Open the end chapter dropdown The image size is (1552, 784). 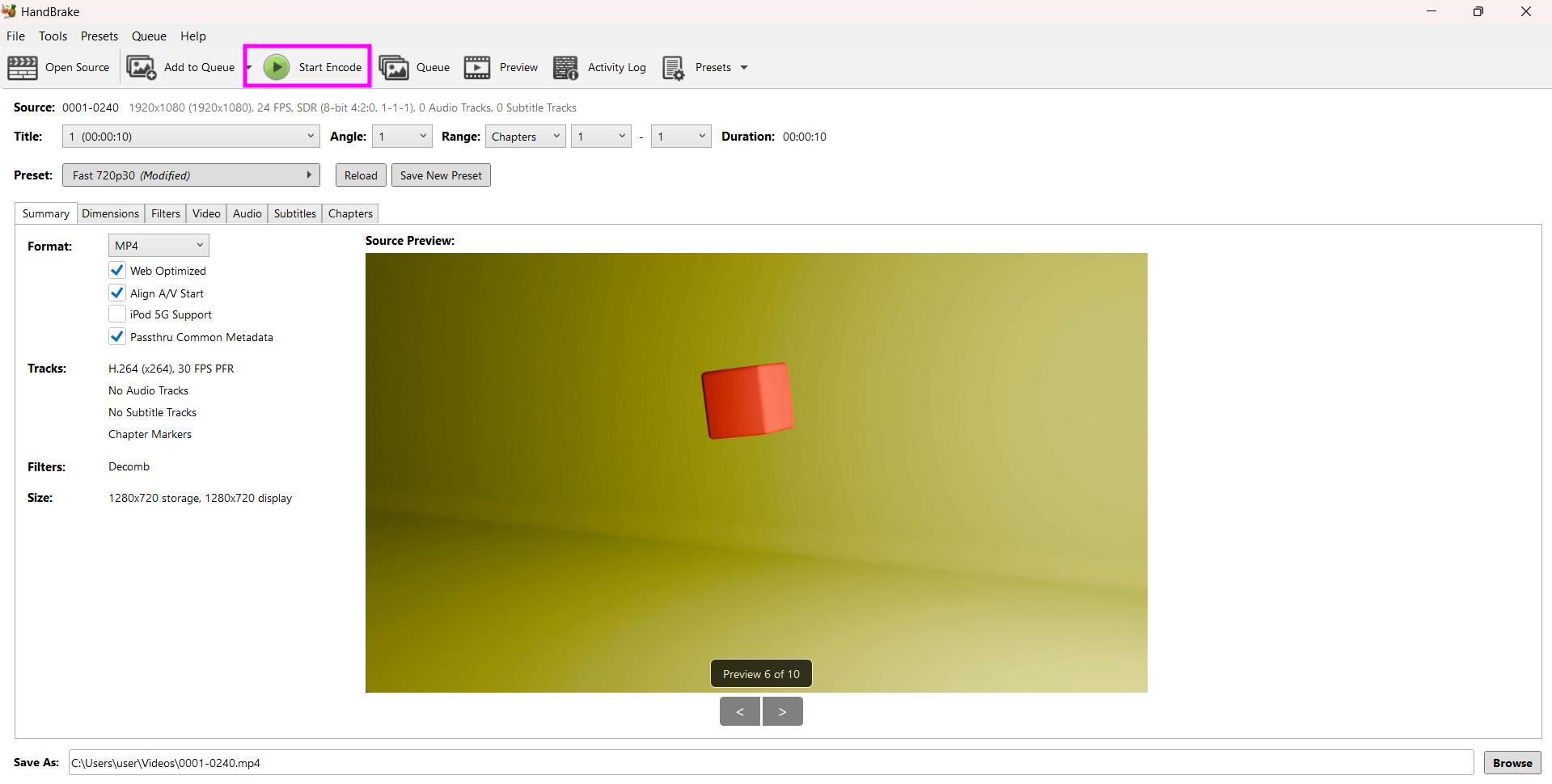click(x=681, y=137)
